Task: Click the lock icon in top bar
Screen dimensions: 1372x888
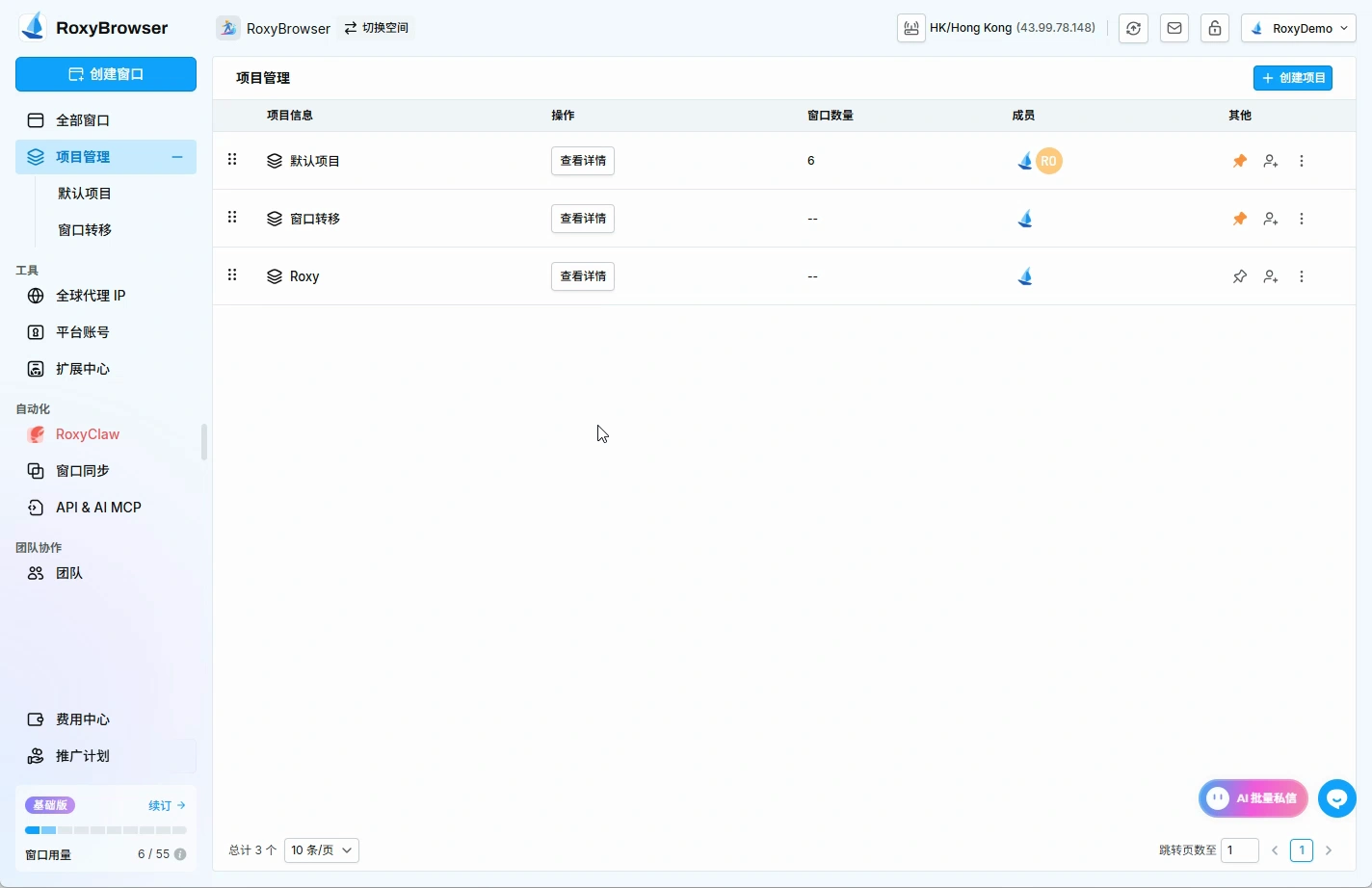Action: (1215, 28)
